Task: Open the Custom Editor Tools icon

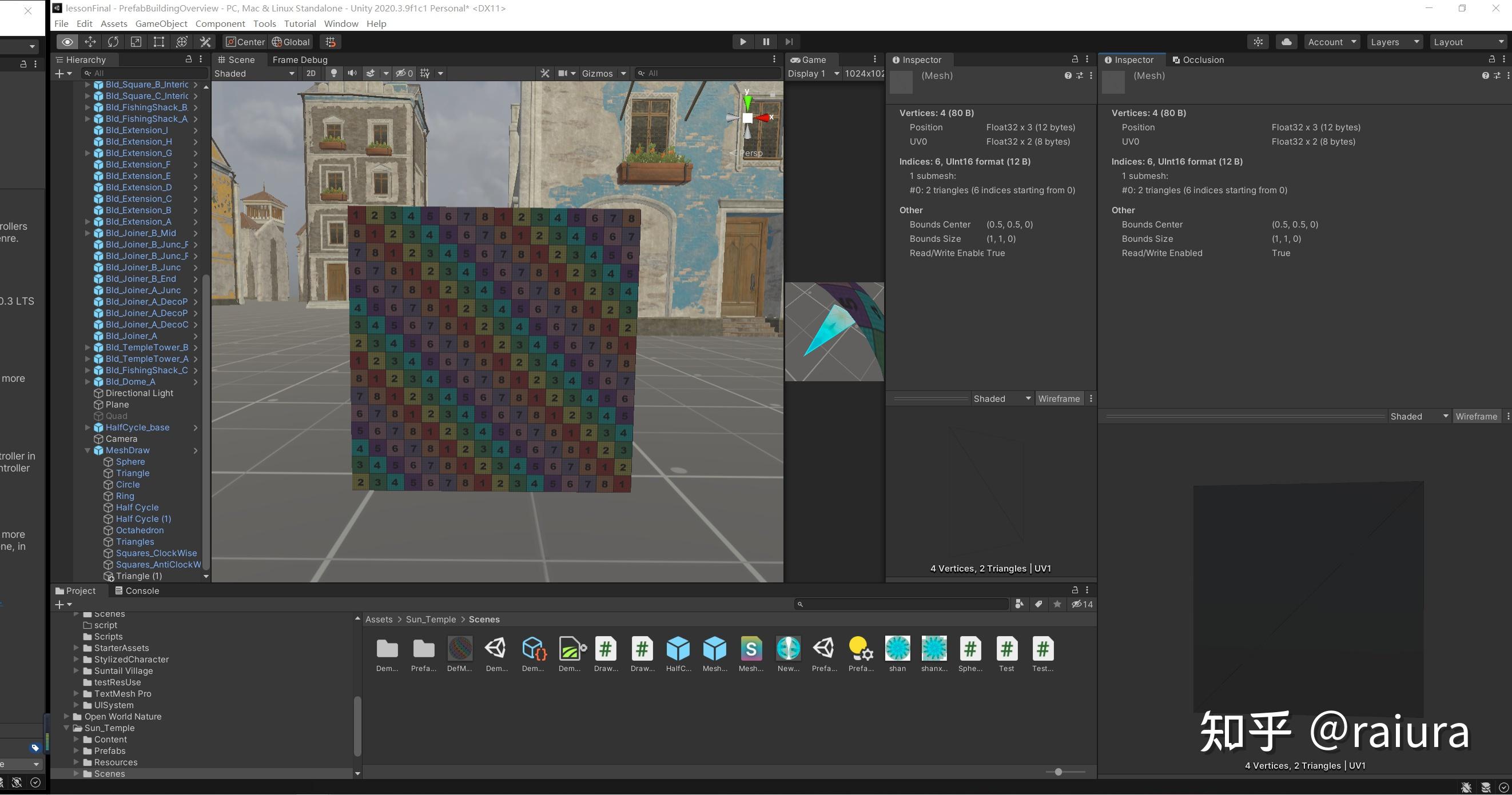Action: point(204,42)
